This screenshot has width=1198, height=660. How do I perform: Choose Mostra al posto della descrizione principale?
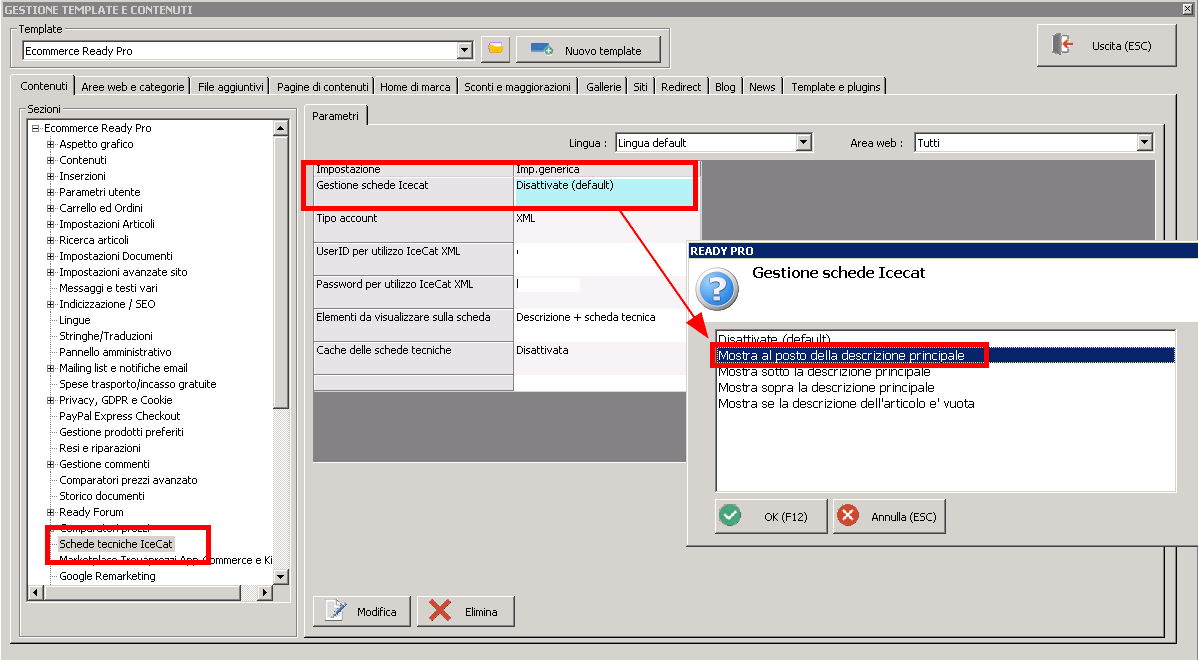(945, 355)
